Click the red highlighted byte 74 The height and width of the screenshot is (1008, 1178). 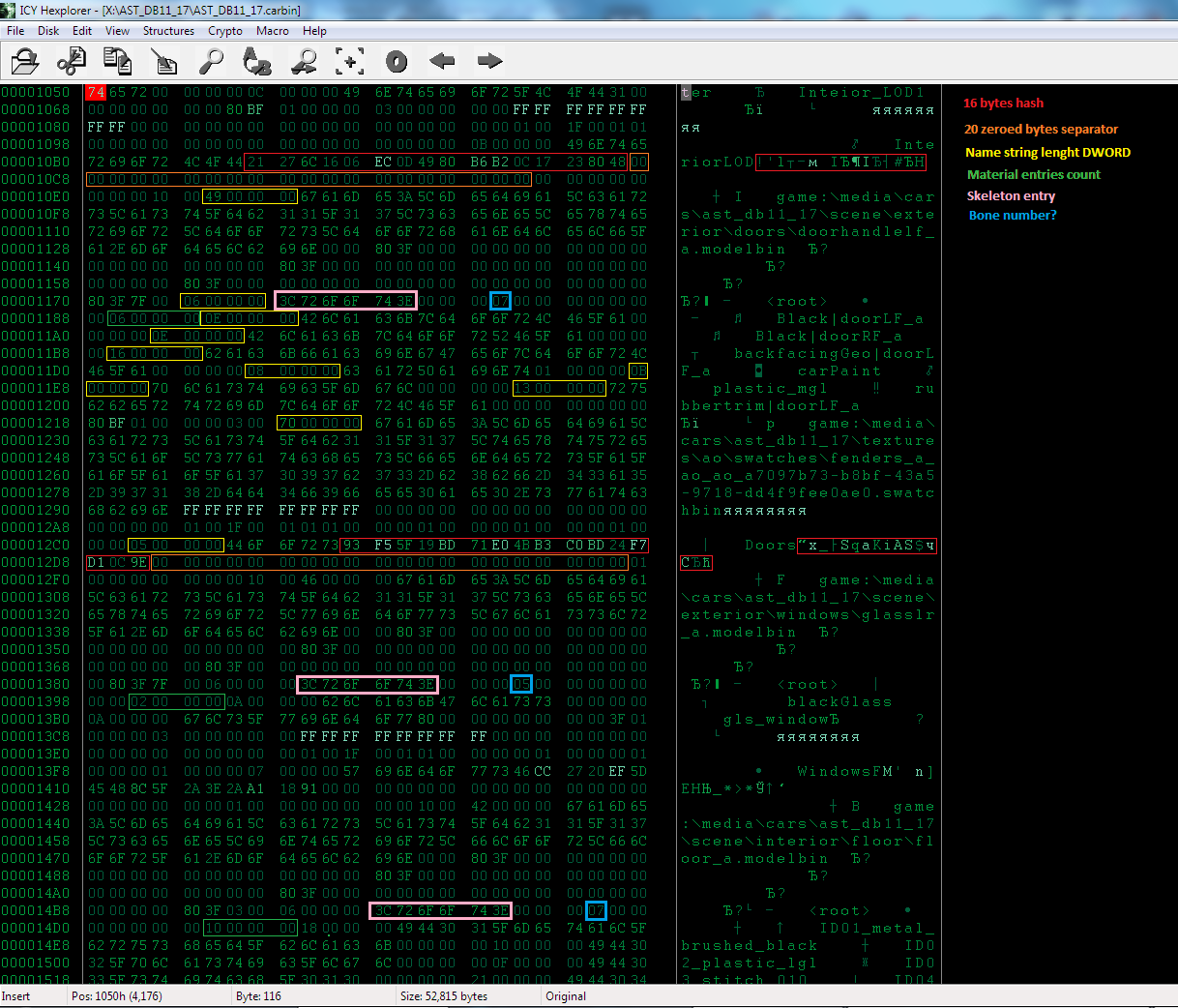point(96,93)
